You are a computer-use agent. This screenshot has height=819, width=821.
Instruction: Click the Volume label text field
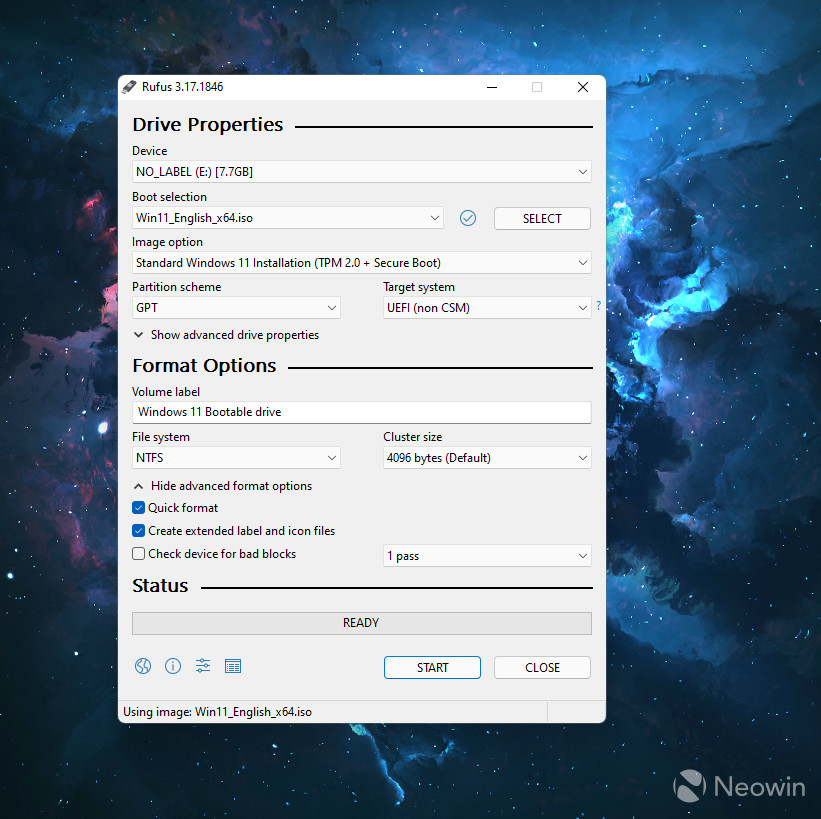pyautogui.click(x=361, y=412)
